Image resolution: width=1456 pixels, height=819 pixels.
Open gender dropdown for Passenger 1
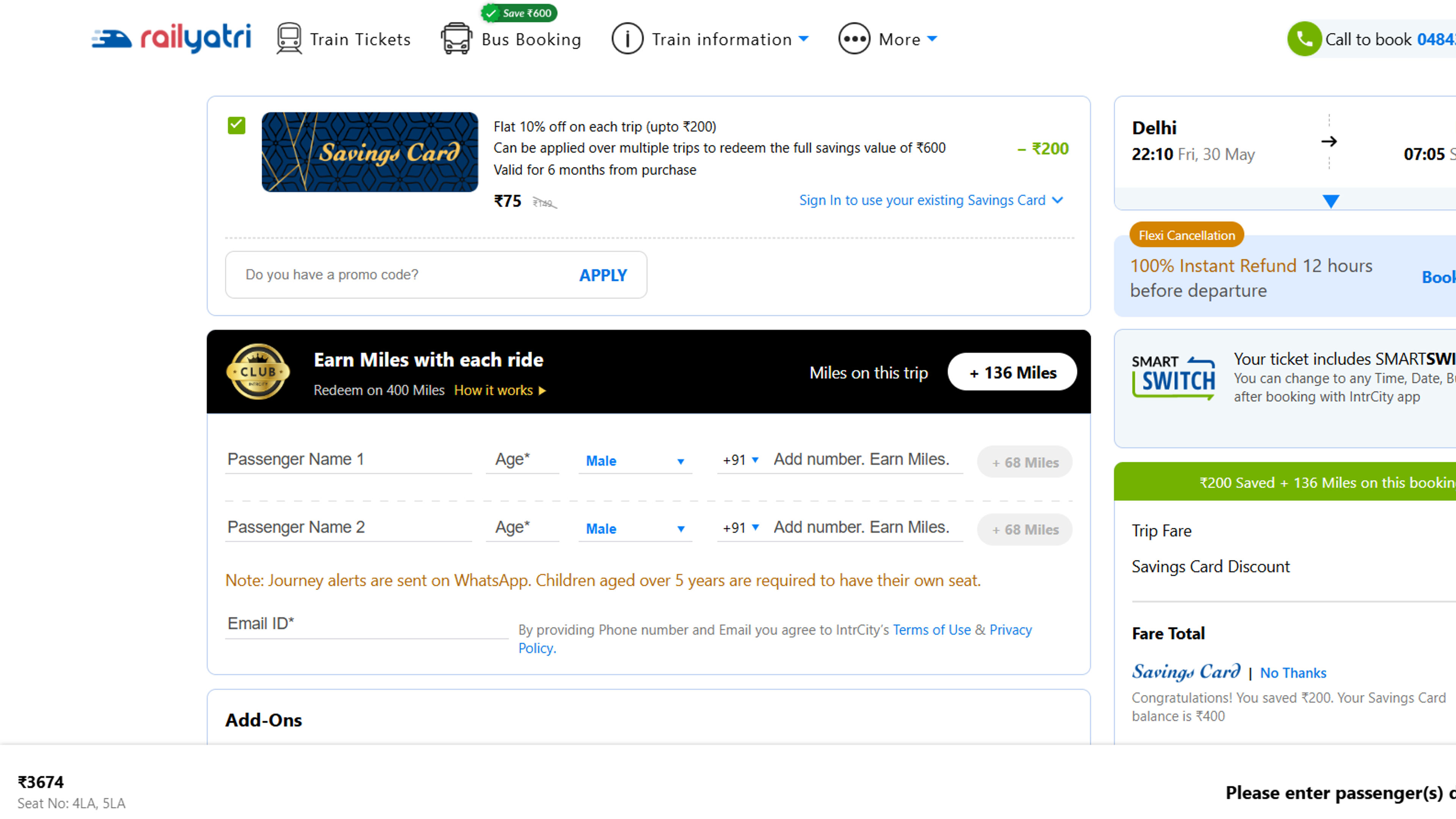click(635, 461)
